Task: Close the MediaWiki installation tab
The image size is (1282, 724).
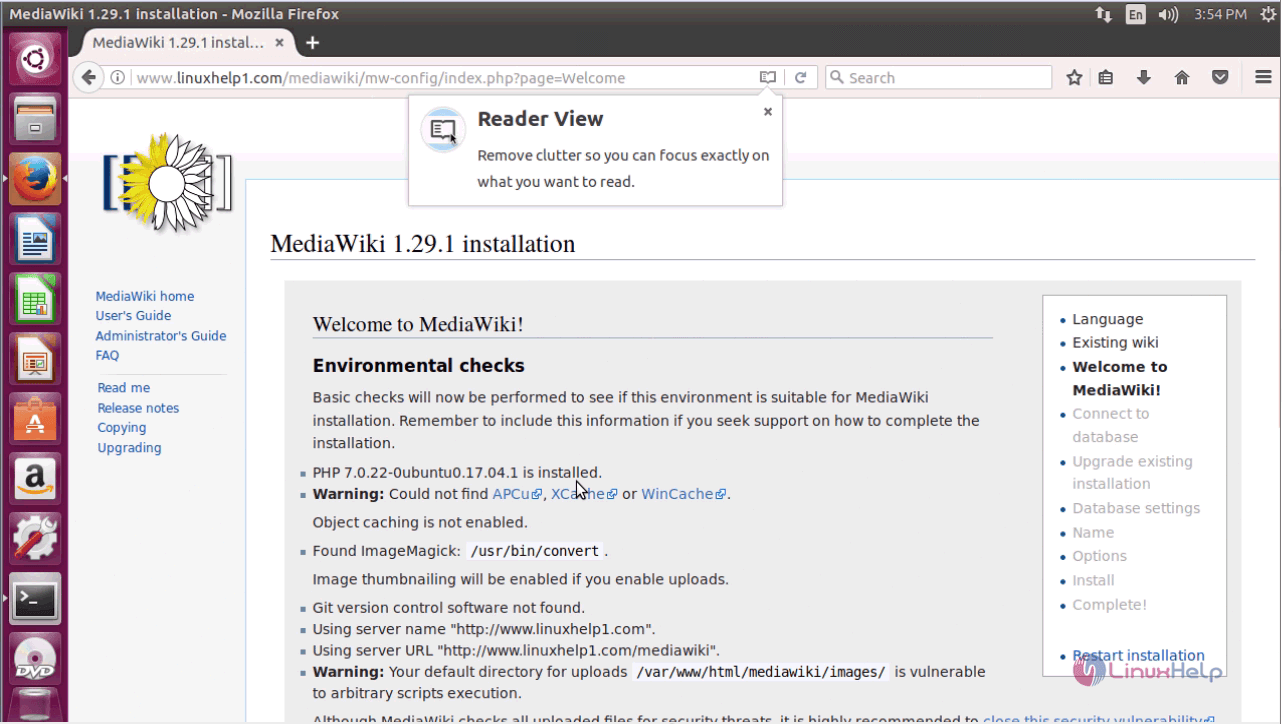Action: (x=280, y=43)
